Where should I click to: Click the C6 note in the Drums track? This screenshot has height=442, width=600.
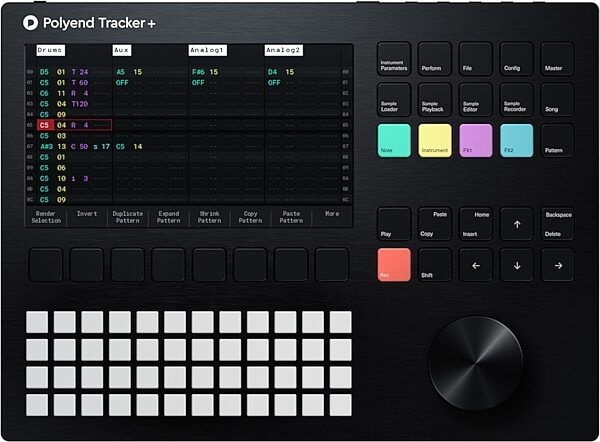(44, 93)
